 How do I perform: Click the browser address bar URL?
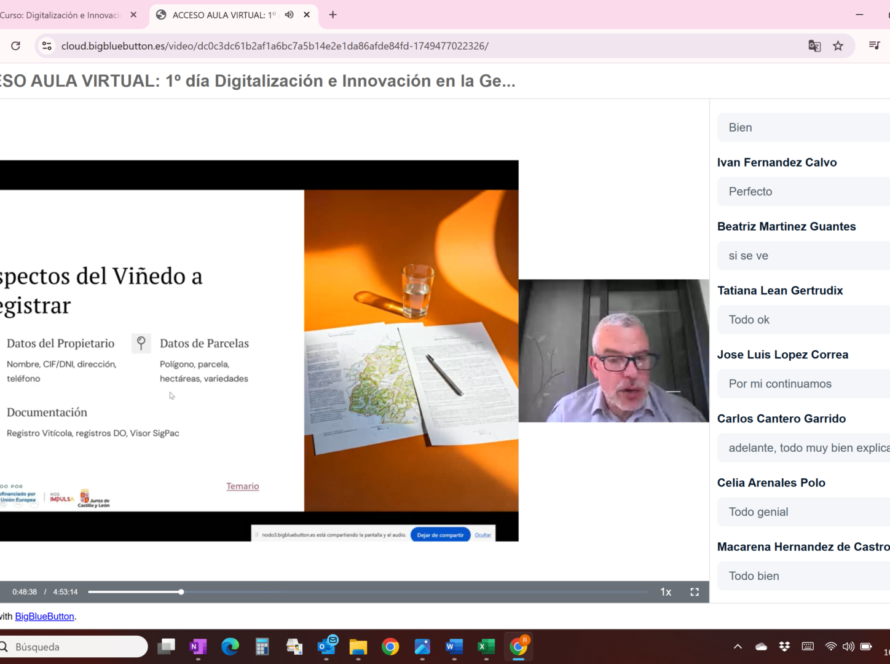(275, 46)
